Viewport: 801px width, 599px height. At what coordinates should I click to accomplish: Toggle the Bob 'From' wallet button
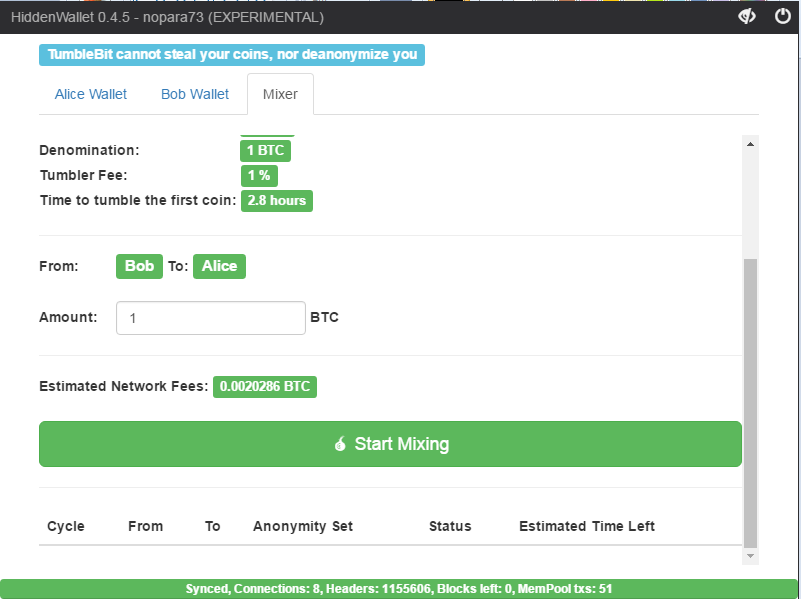pyautogui.click(x=139, y=266)
